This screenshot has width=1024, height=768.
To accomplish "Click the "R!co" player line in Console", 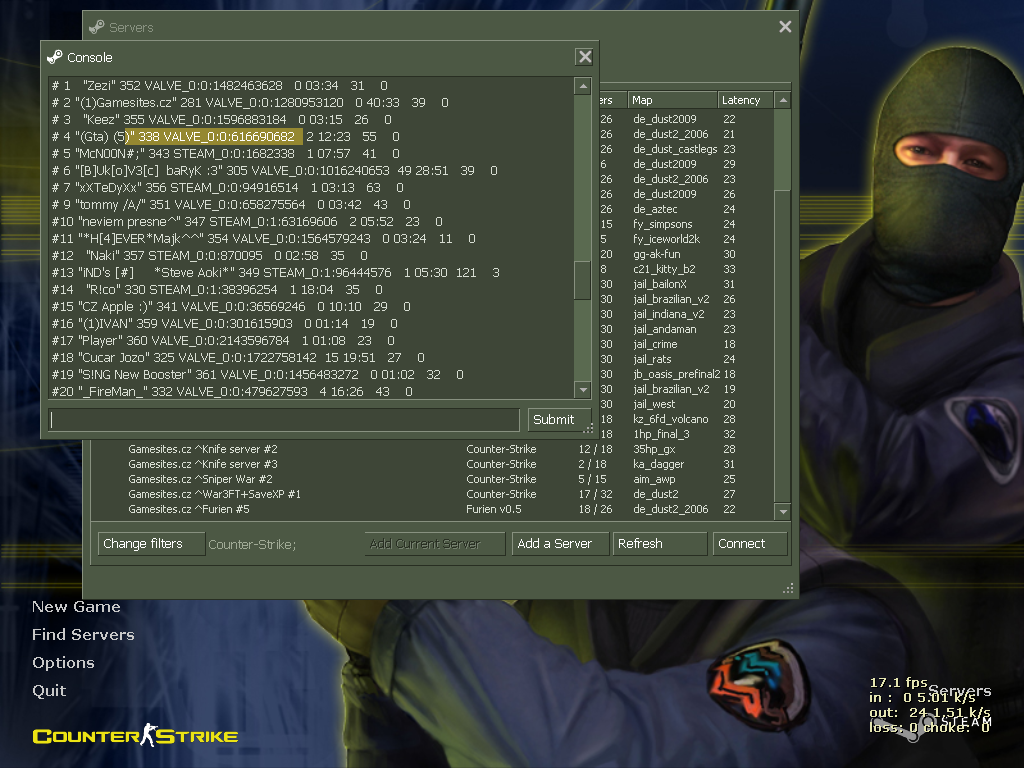I will 217,289.
